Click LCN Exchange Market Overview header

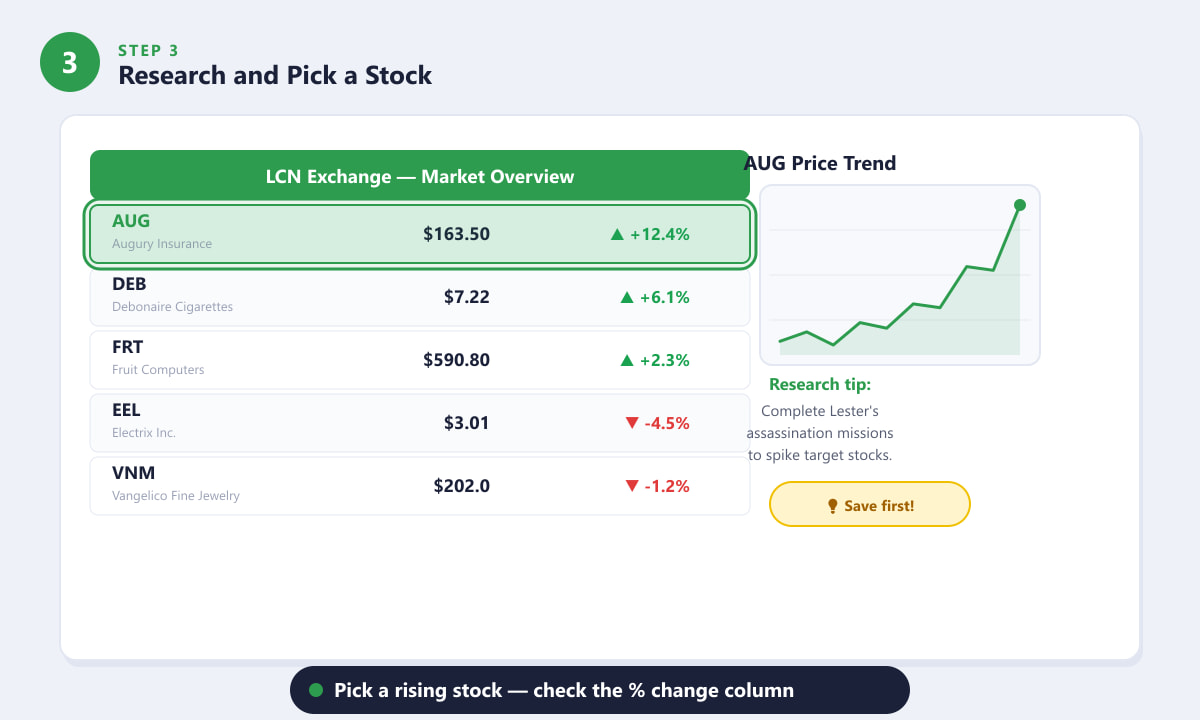click(x=420, y=175)
